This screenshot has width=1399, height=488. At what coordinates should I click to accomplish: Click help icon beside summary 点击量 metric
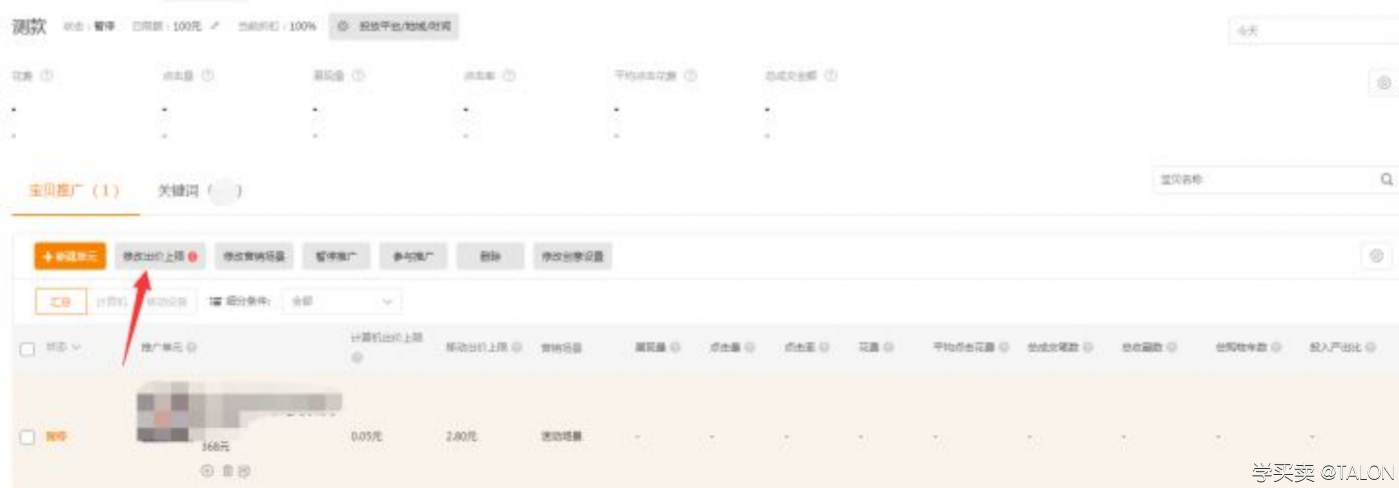click(x=207, y=76)
